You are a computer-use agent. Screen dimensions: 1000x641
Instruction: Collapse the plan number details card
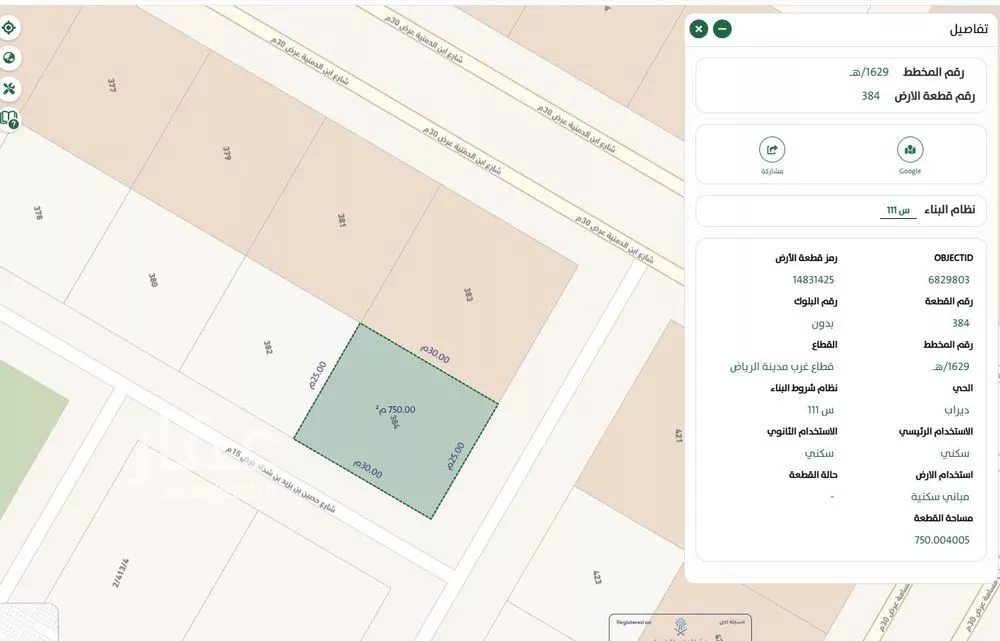point(840,84)
